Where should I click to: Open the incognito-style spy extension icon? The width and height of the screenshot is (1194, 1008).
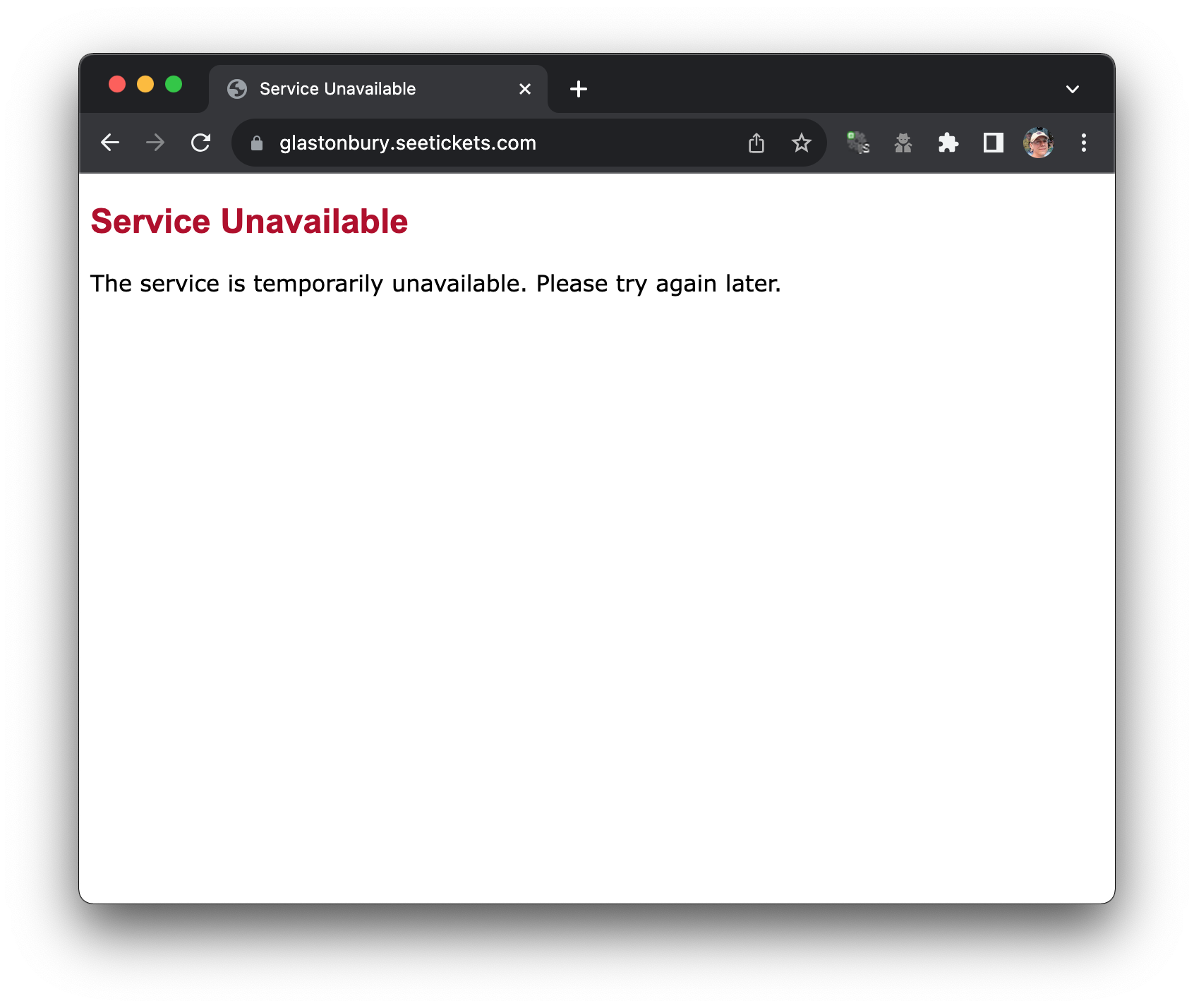903,143
